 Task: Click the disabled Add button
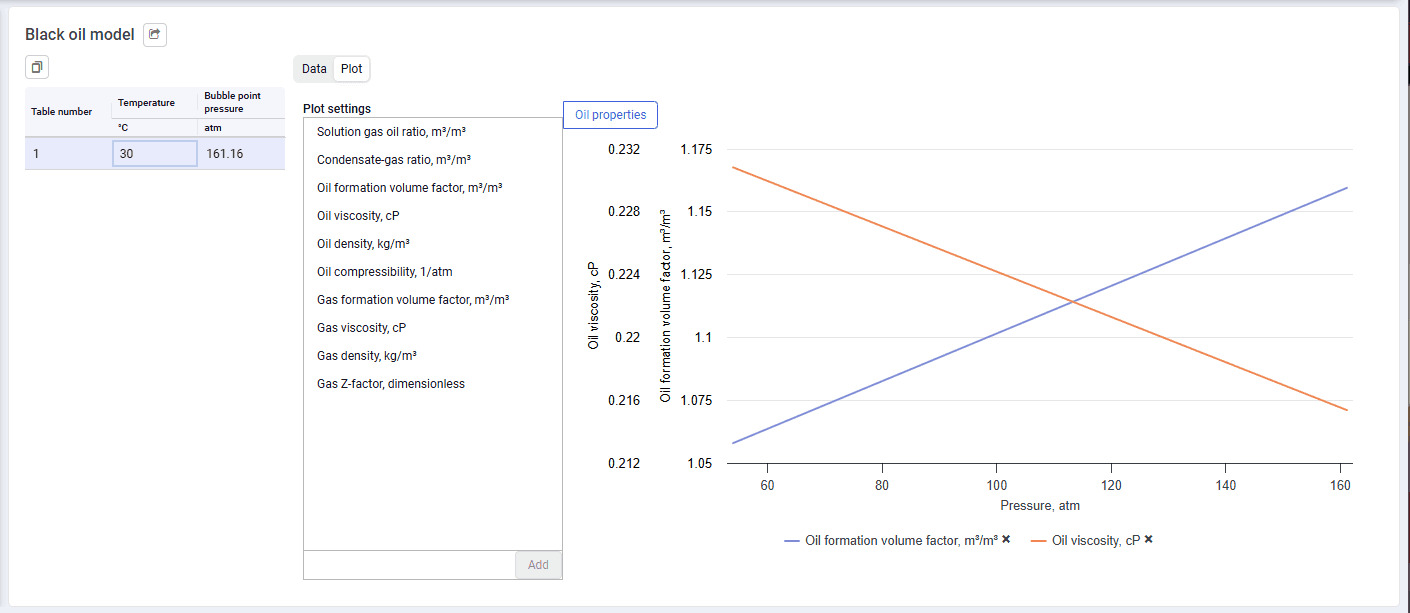coord(538,564)
